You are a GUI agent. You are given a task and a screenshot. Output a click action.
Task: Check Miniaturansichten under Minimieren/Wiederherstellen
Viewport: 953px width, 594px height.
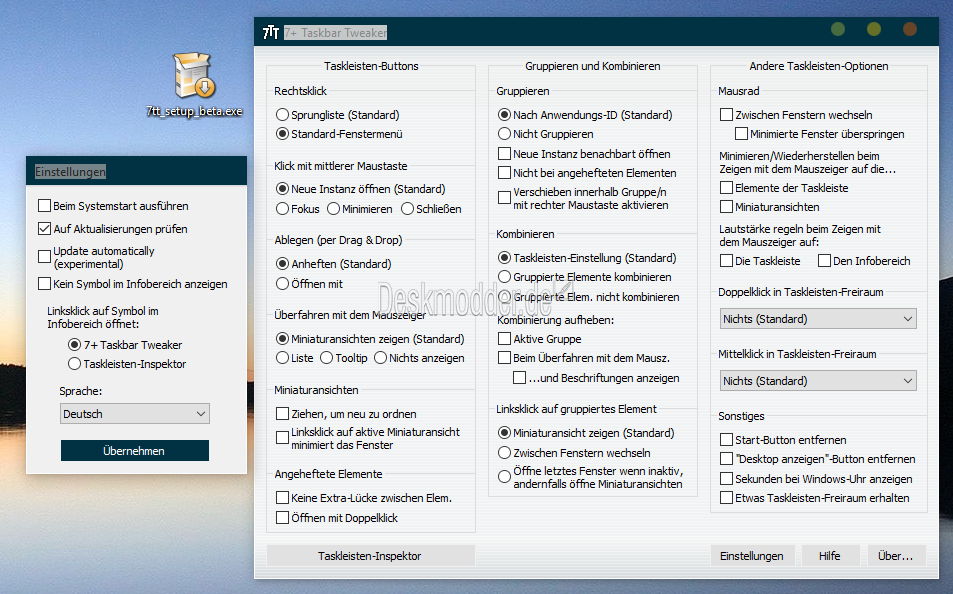click(726, 207)
